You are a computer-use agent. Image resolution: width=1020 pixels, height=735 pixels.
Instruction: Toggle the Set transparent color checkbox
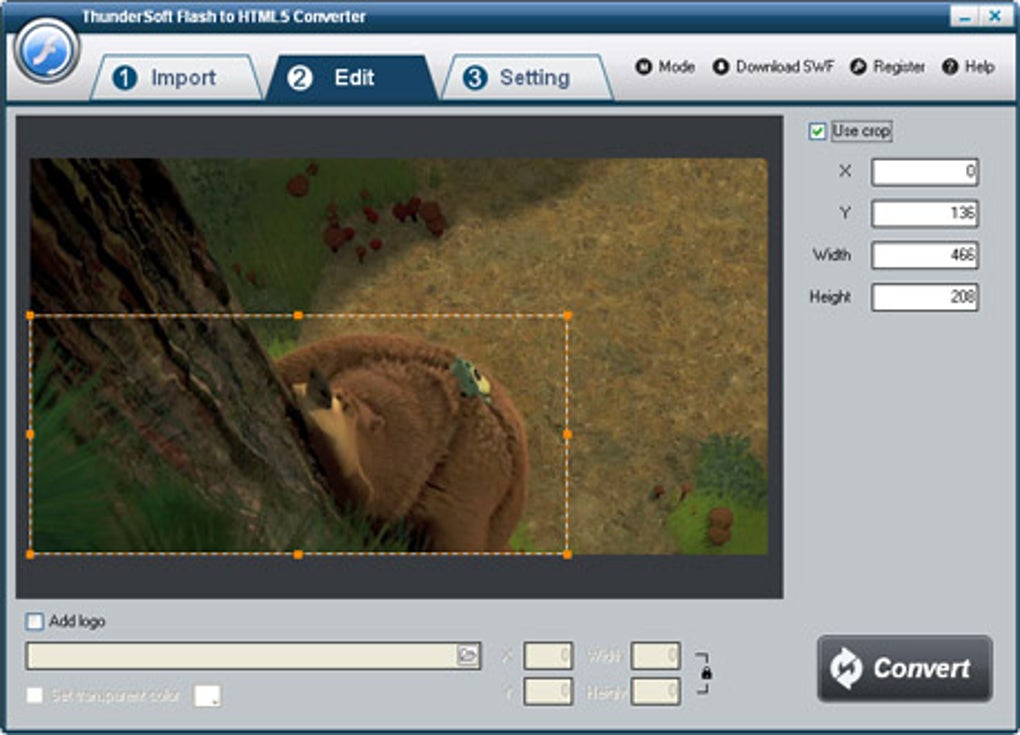pos(34,695)
